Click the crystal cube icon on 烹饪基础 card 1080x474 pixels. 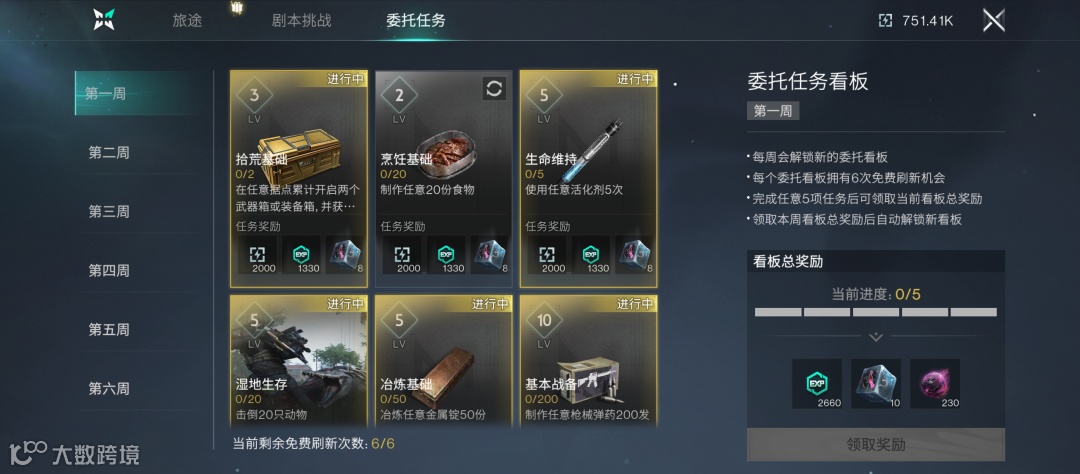490,255
